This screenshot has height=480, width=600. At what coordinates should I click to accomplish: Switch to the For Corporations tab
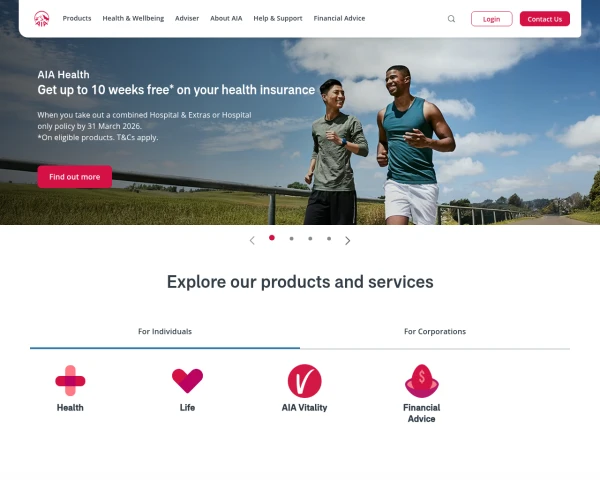(x=435, y=331)
